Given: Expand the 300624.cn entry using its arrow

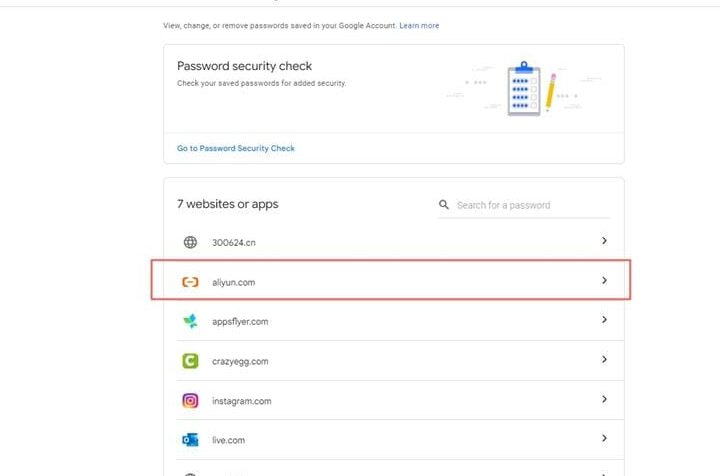Looking at the screenshot, I should [604, 241].
